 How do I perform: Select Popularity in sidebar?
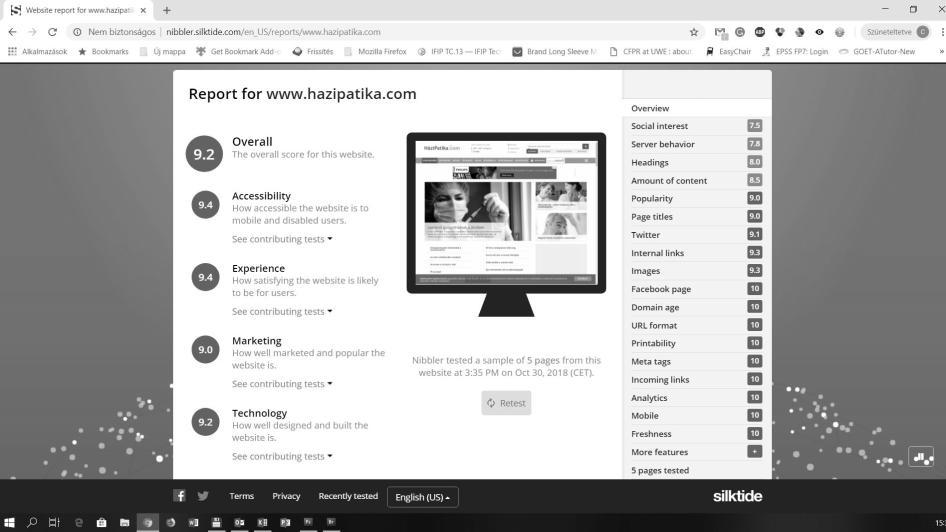pos(697,198)
